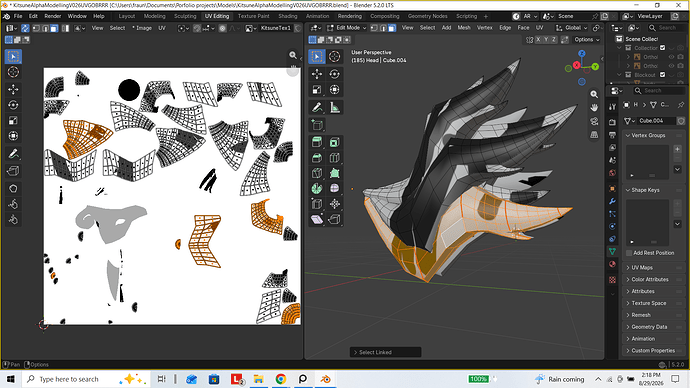The image size is (690, 388).
Task: Select the Add Cube tool in viewport
Action: click(317, 125)
